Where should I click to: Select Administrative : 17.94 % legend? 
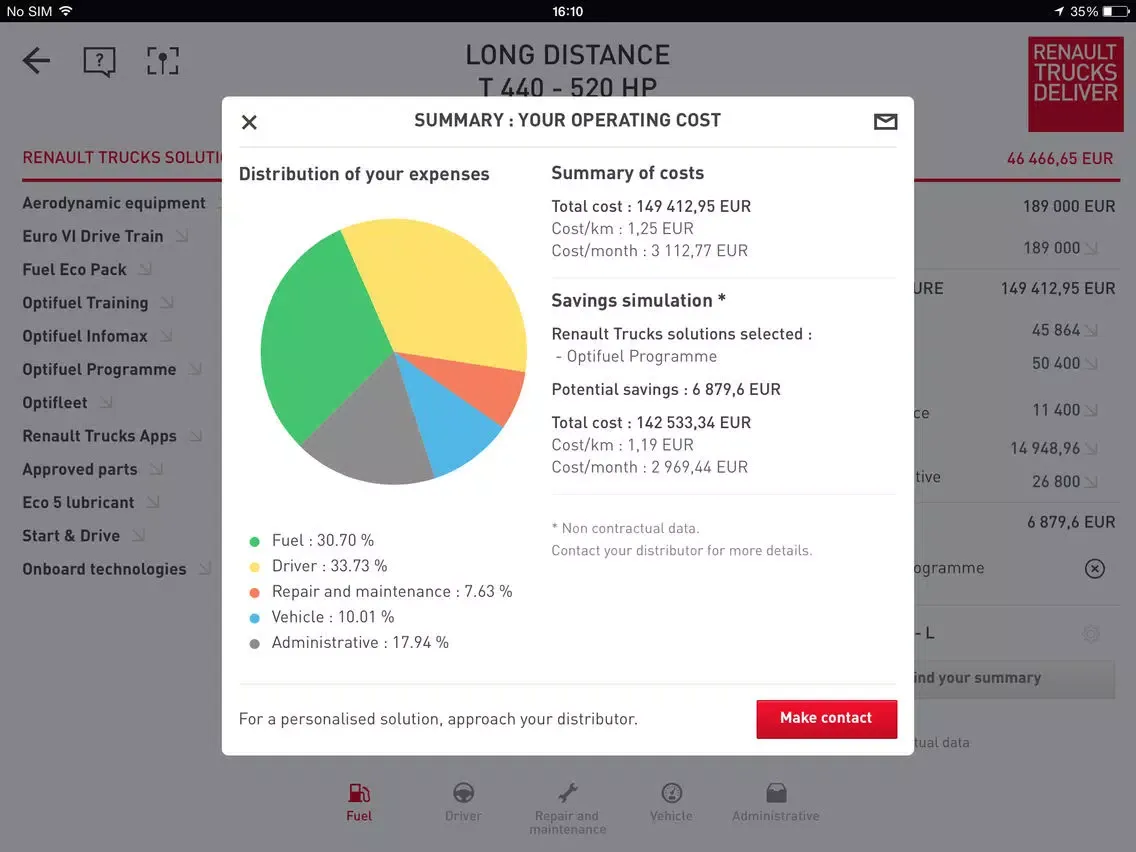tap(348, 643)
